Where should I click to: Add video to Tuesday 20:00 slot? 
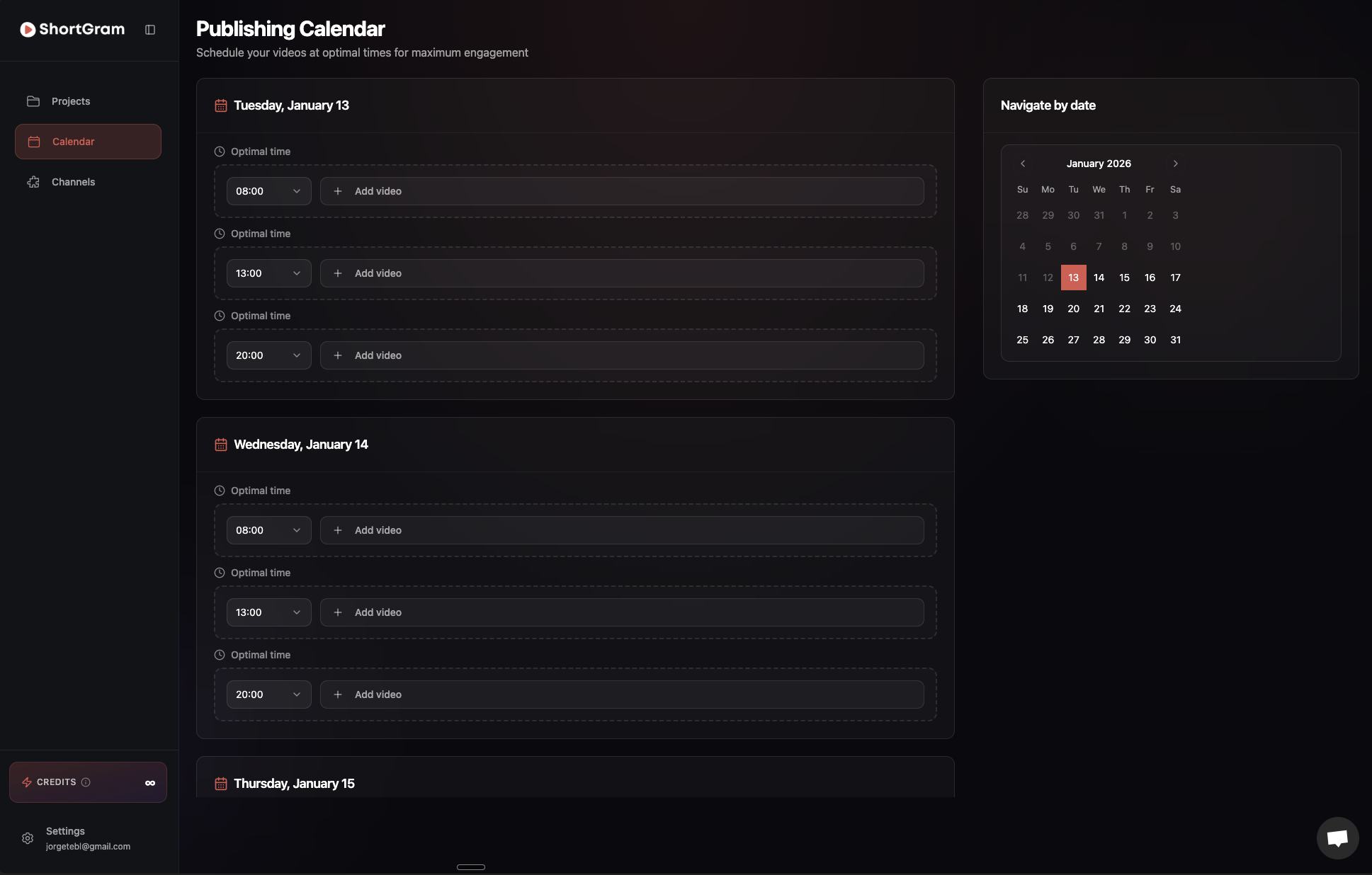click(x=621, y=355)
